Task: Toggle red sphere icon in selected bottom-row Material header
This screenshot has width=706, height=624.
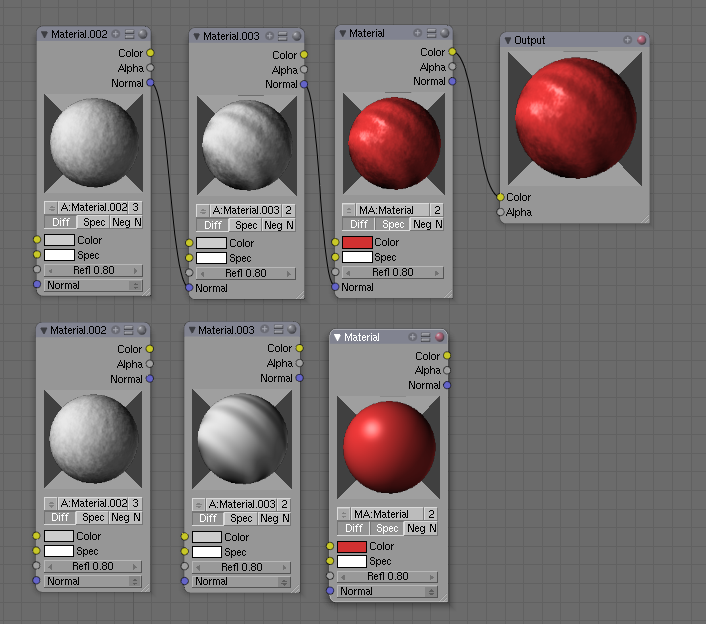Action: (439, 337)
